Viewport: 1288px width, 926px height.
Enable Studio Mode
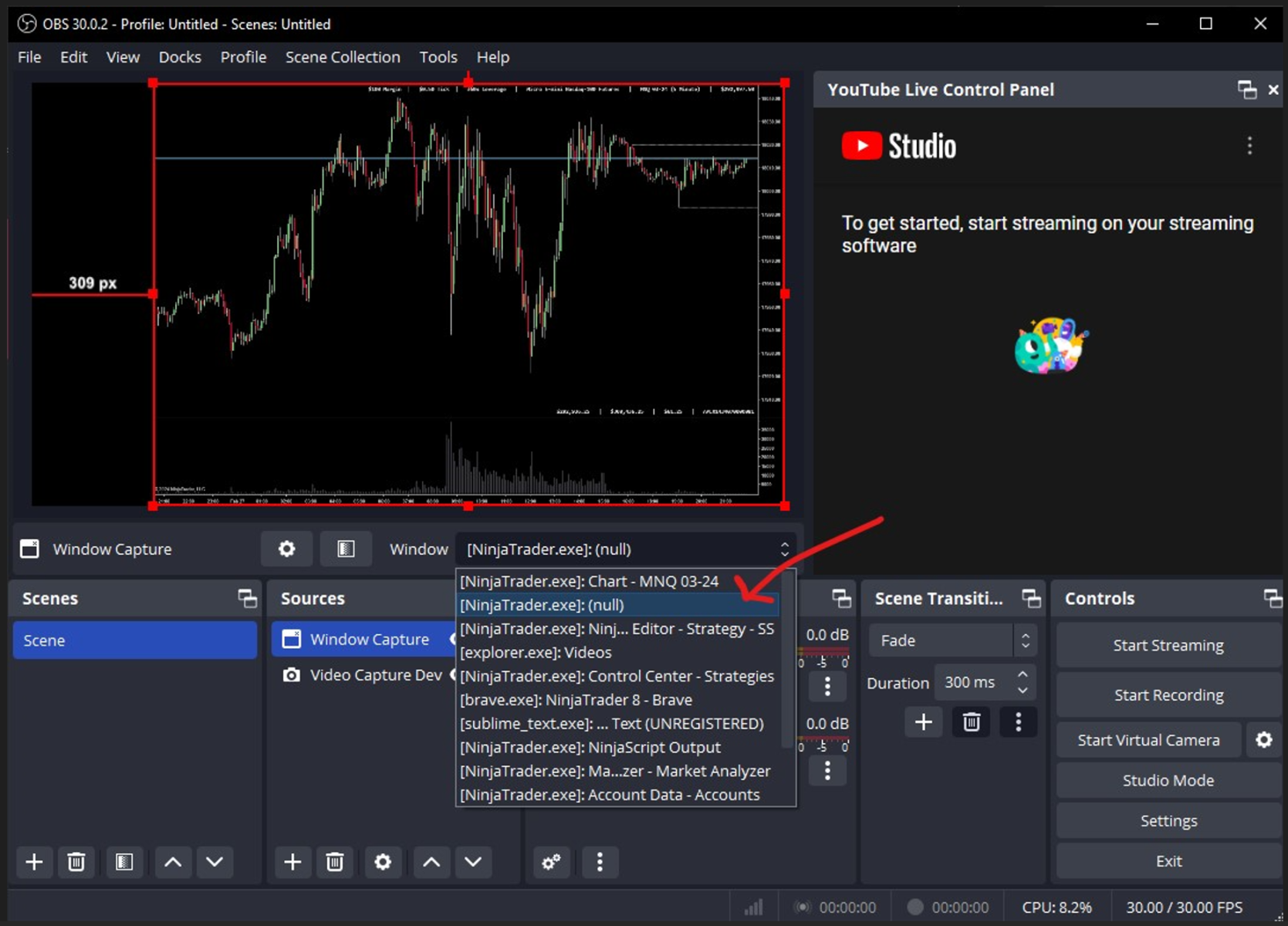(x=1168, y=780)
